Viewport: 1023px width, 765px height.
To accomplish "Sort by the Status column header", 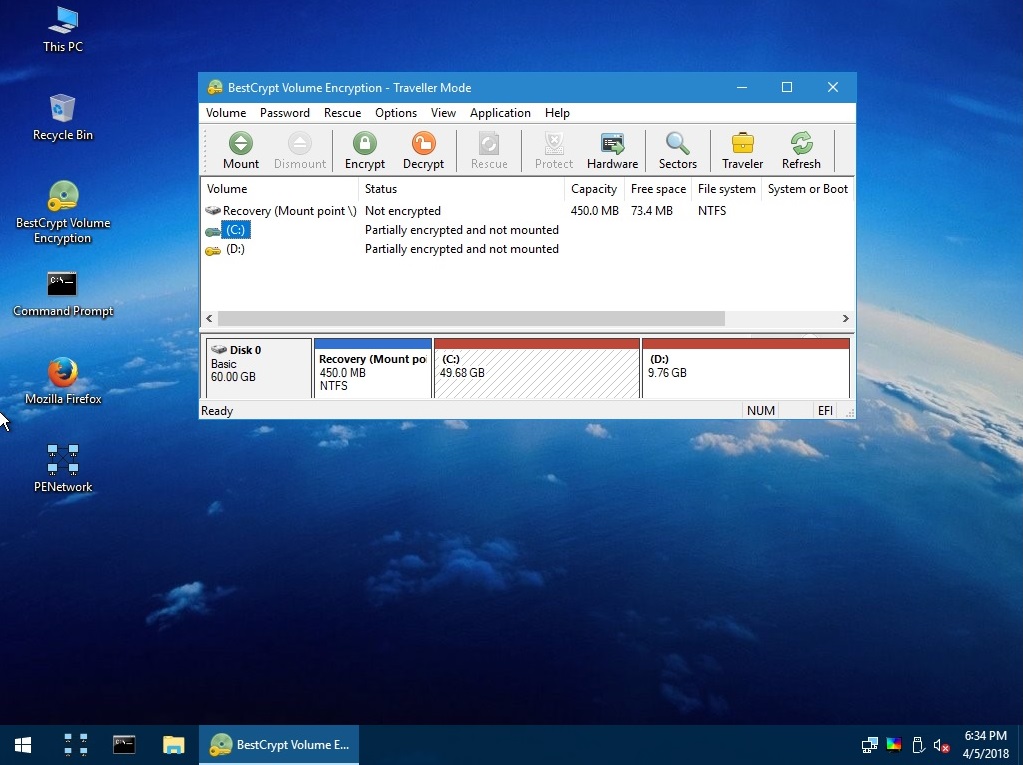I will coord(461,189).
